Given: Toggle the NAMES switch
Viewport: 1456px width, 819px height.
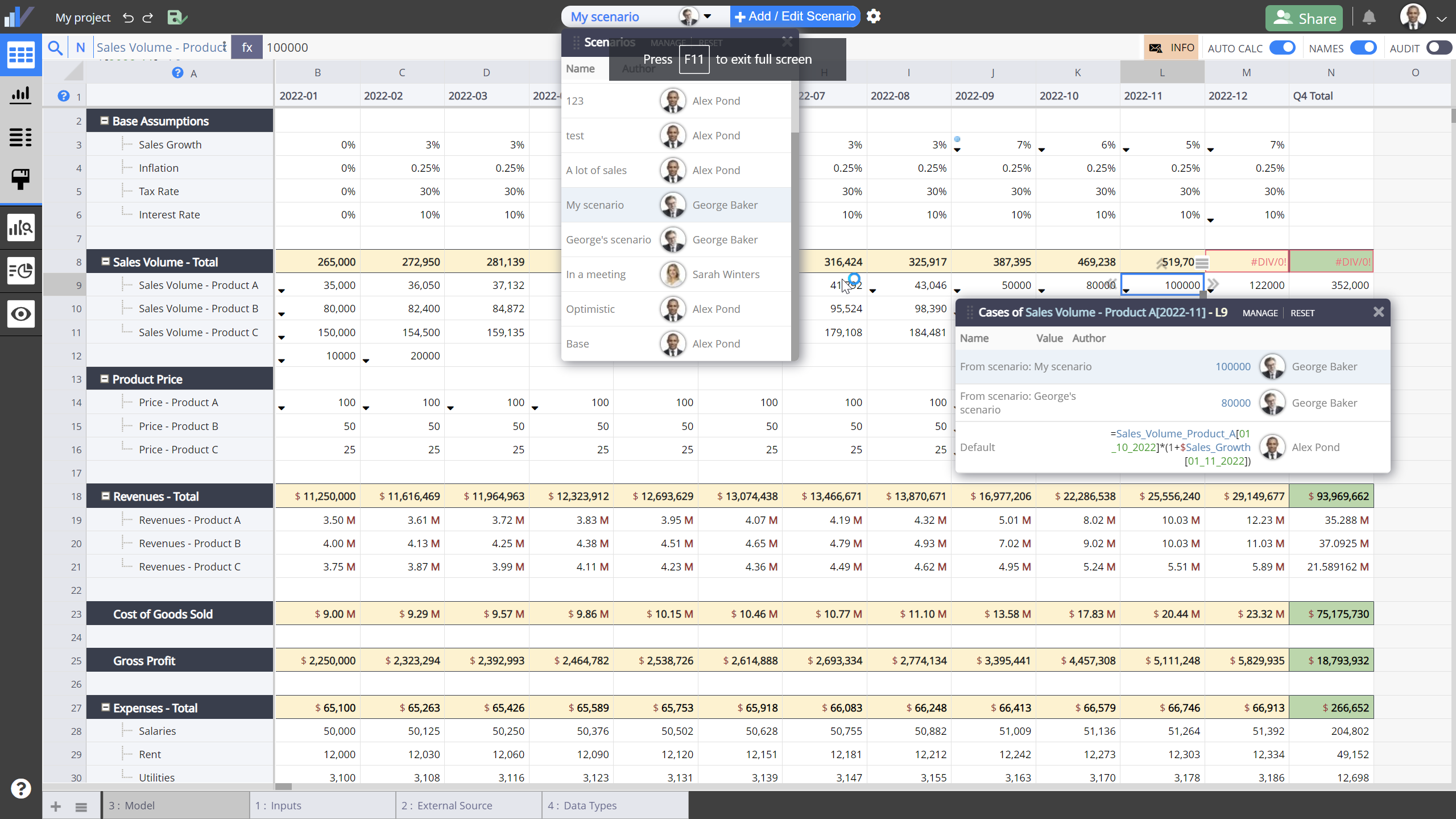Looking at the screenshot, I should pyautogui.click(x=1363, y=48).
